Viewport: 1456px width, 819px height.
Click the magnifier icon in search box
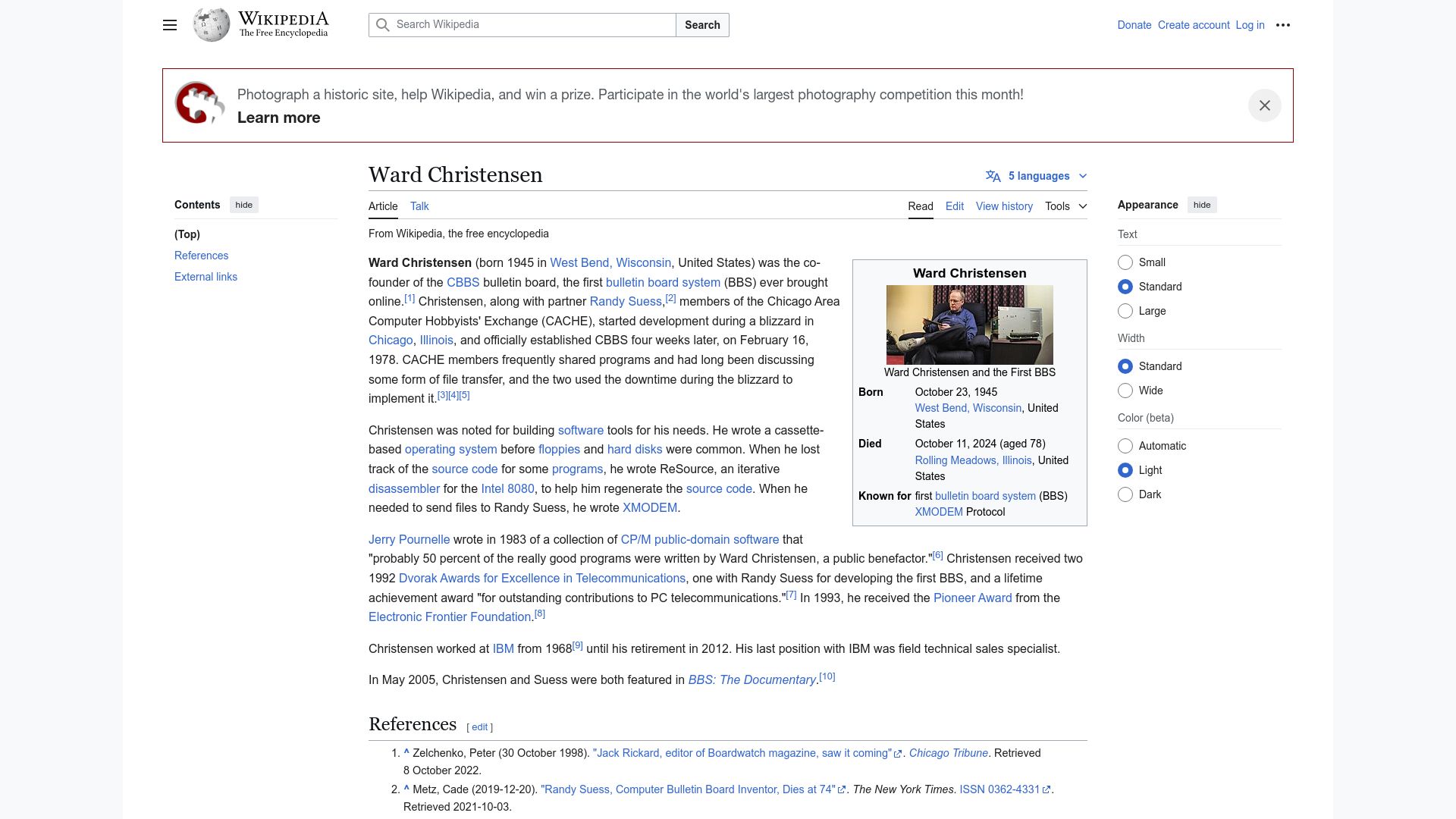point(383,25)
